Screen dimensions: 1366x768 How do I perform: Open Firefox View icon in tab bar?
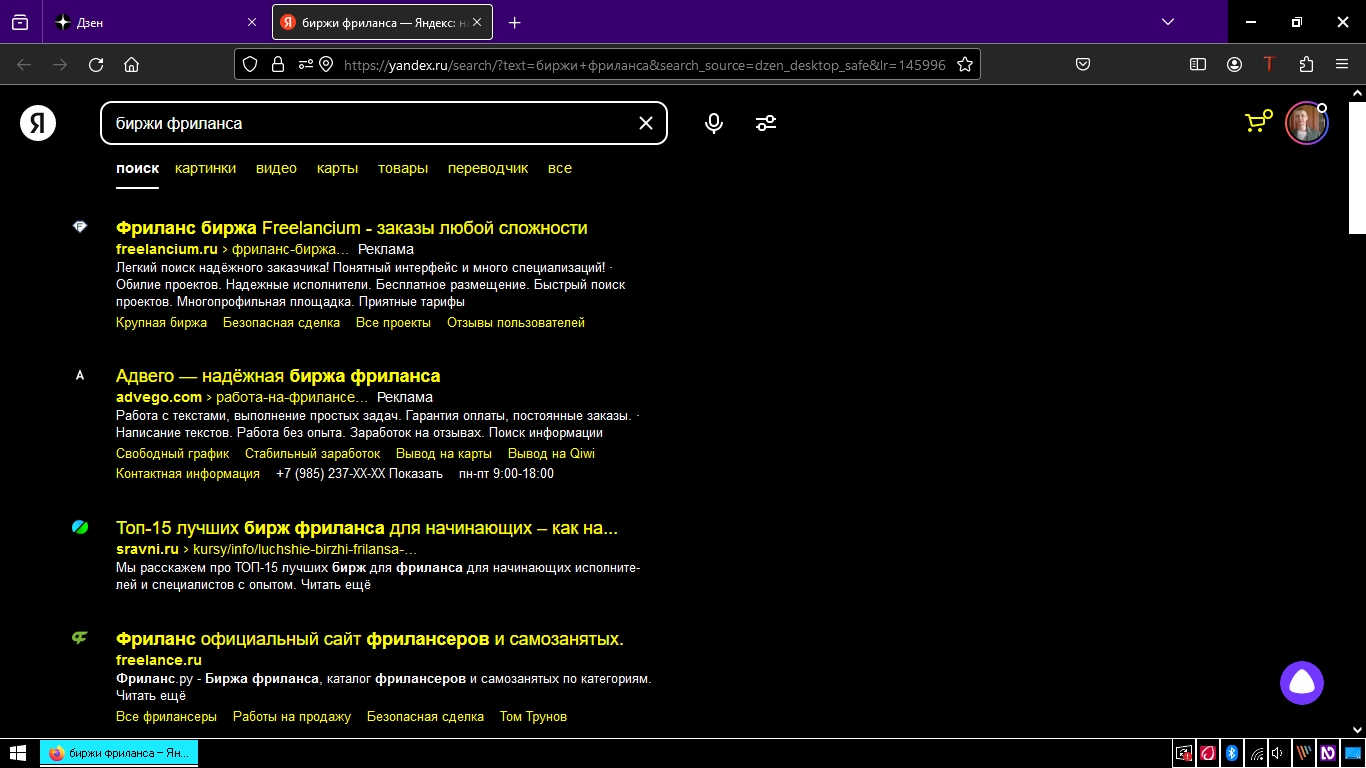click(x=20, y=22)
